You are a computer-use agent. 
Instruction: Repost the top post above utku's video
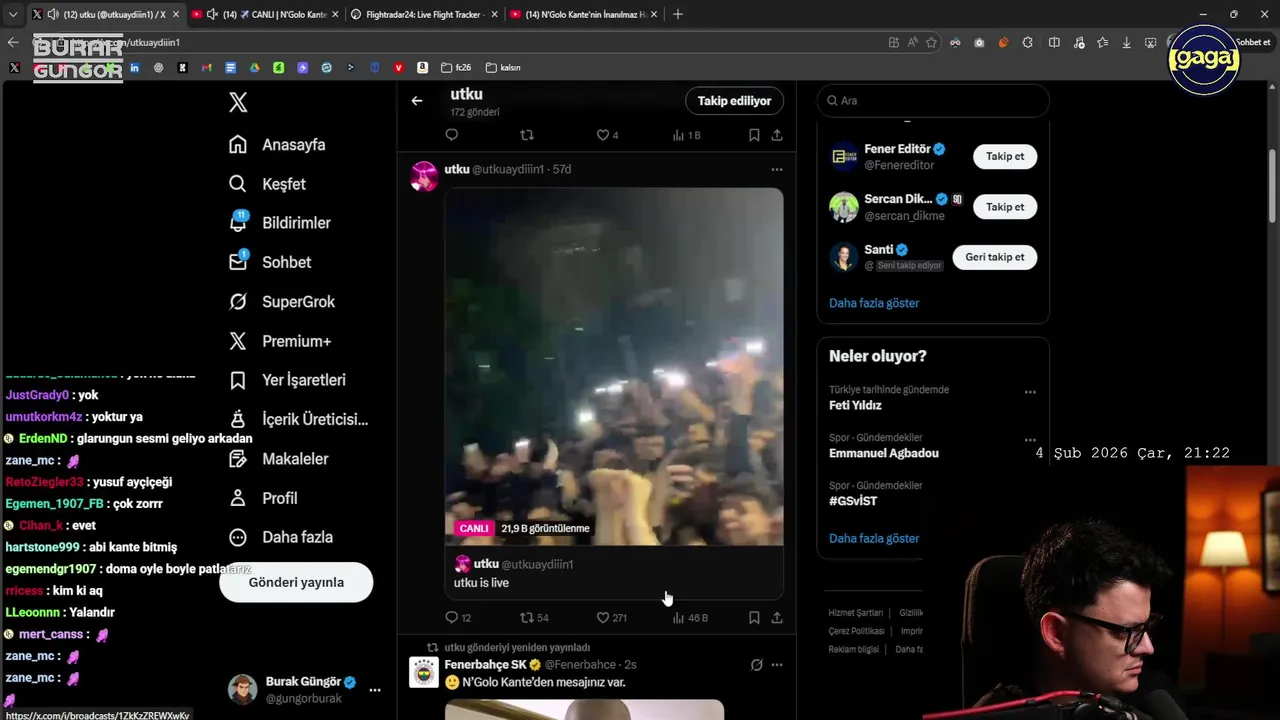click(x=528, y=135)
